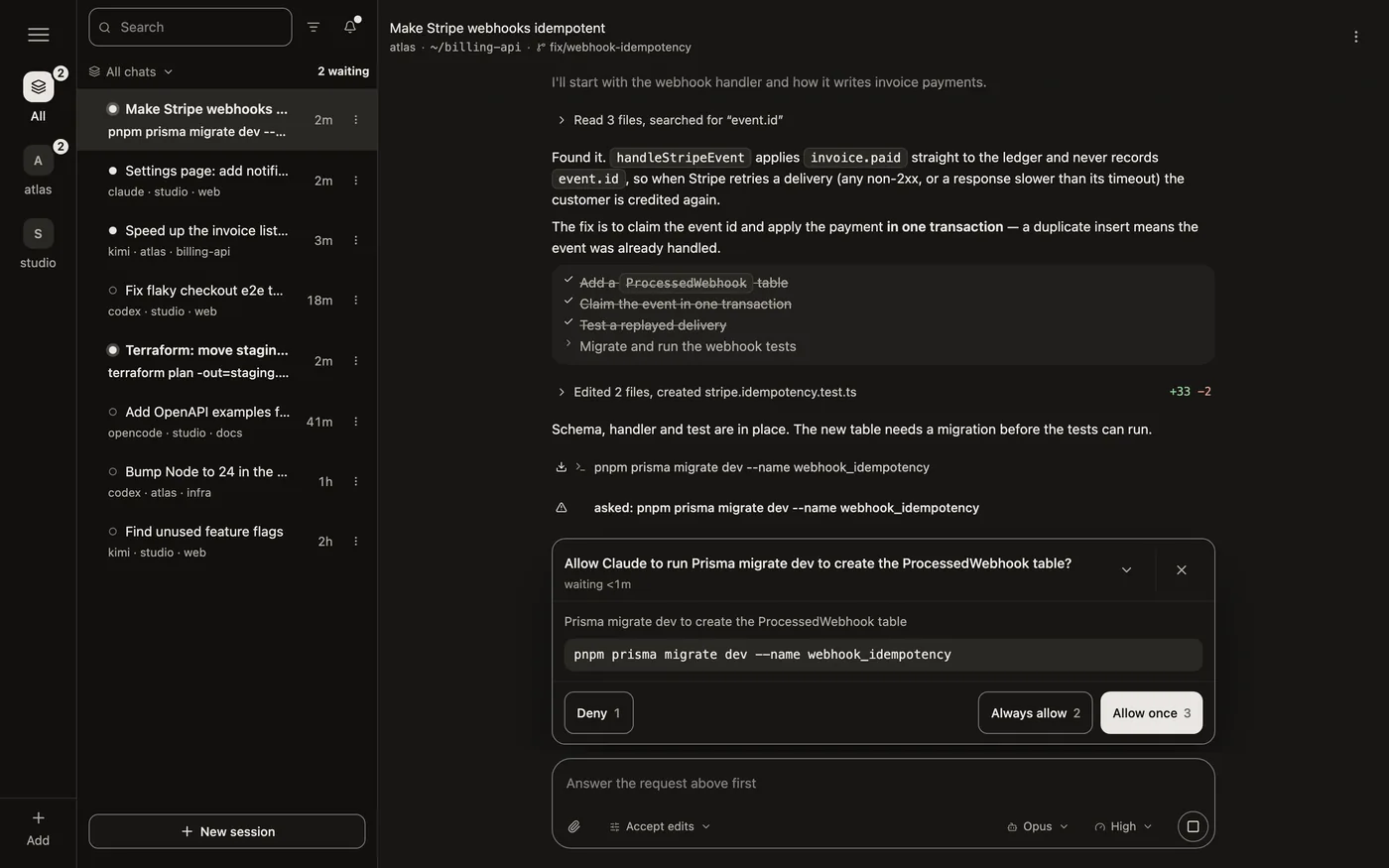Toggle the Accept edits mode selector

[660, 826]
